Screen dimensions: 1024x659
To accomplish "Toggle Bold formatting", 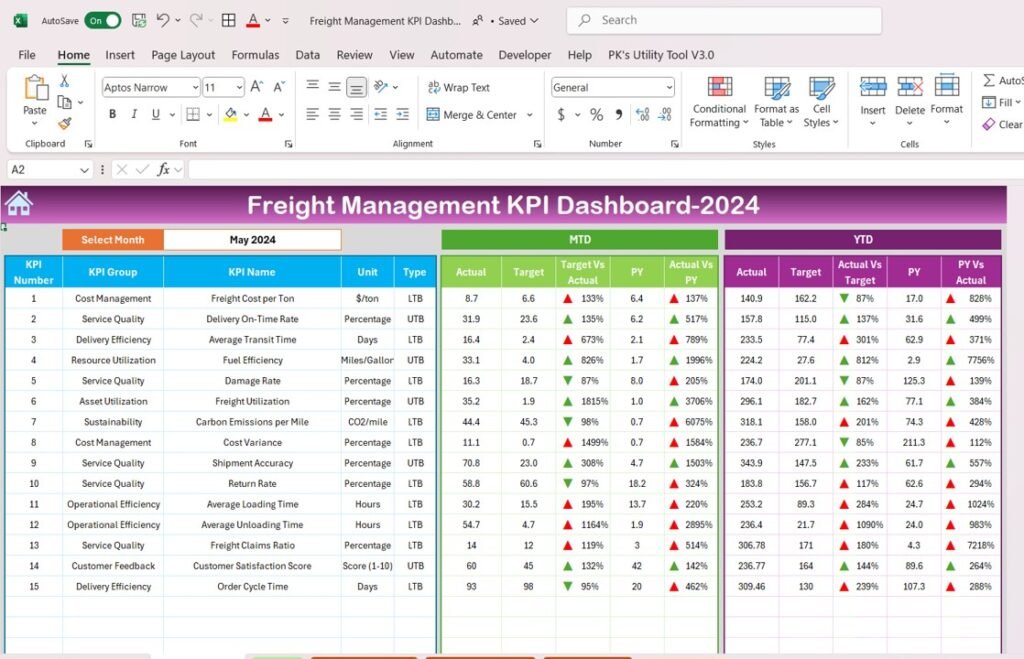I will click(112, 114).
